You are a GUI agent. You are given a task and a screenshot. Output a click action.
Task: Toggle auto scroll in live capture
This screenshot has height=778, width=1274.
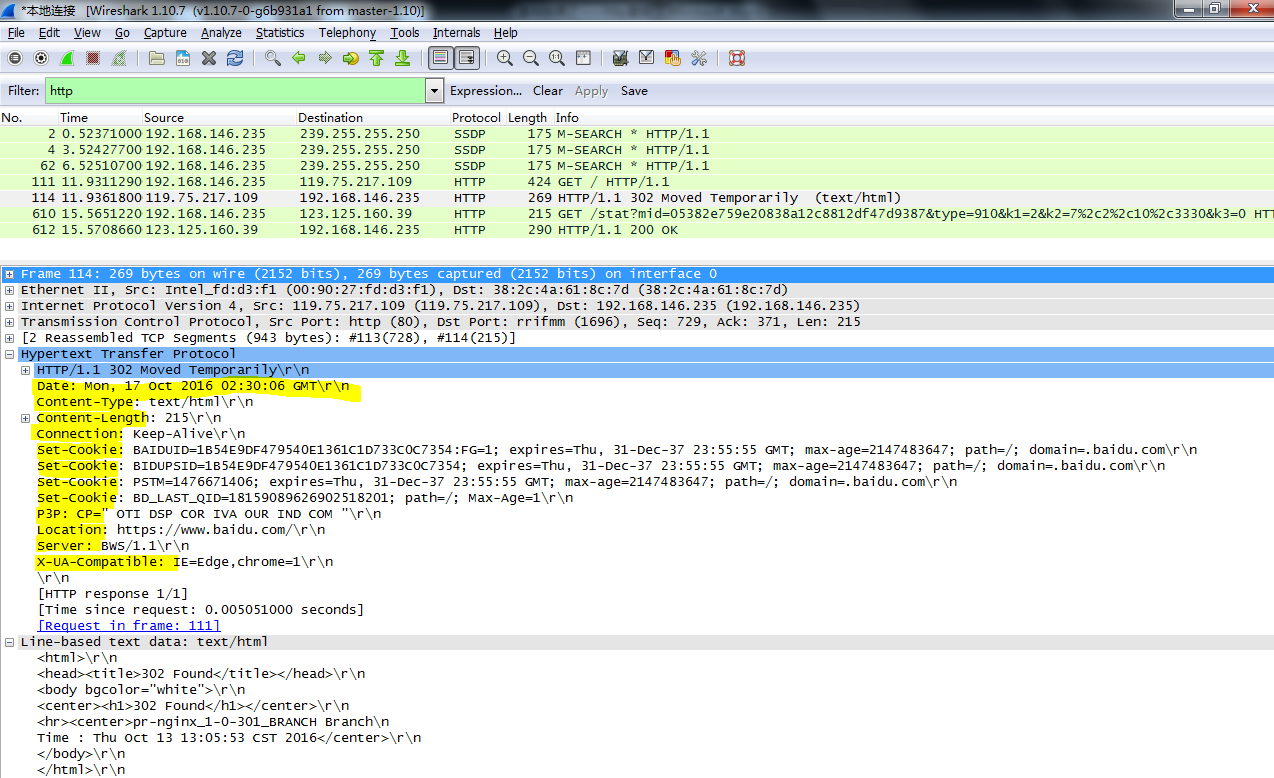(467, 58)
